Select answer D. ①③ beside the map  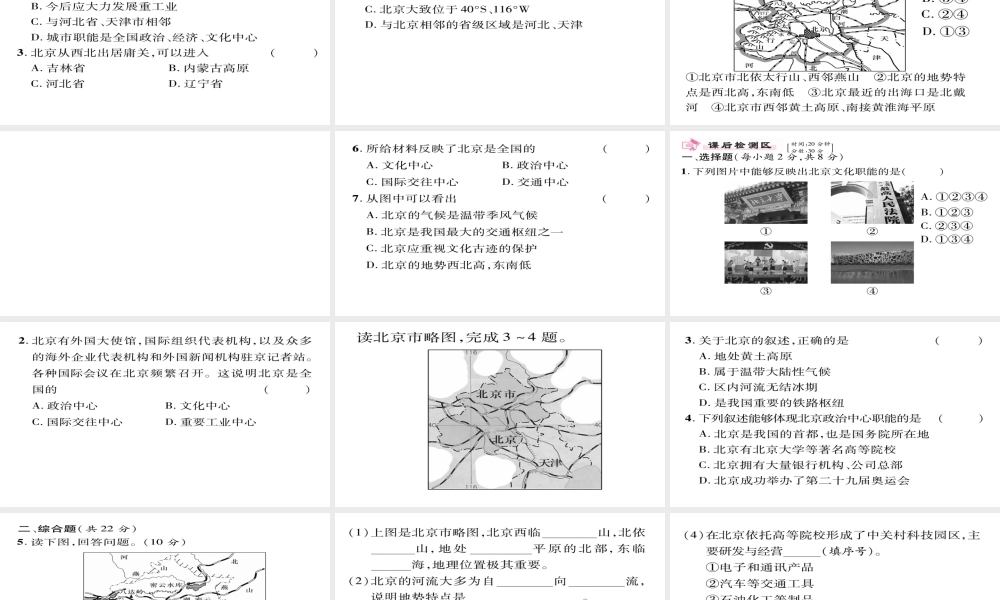pyautogui.click(x=945, y=31)
